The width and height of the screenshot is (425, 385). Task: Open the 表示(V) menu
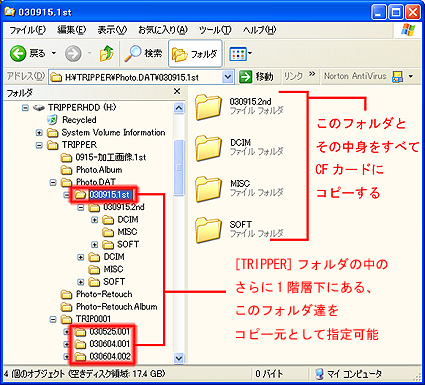point(112,30)
